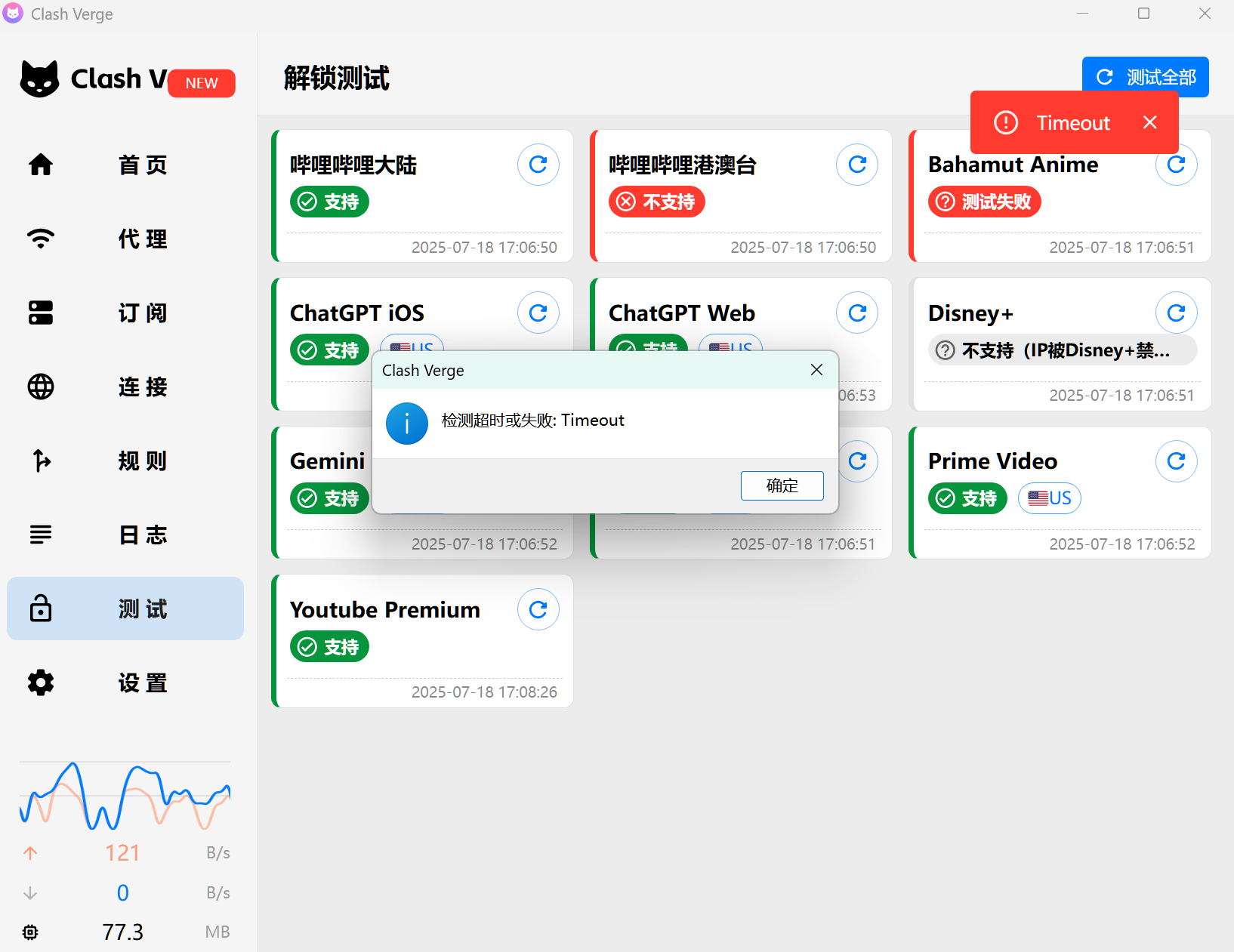Go to the 首页 home page
Screen dimensions: 1234x952
pos(125,165)
